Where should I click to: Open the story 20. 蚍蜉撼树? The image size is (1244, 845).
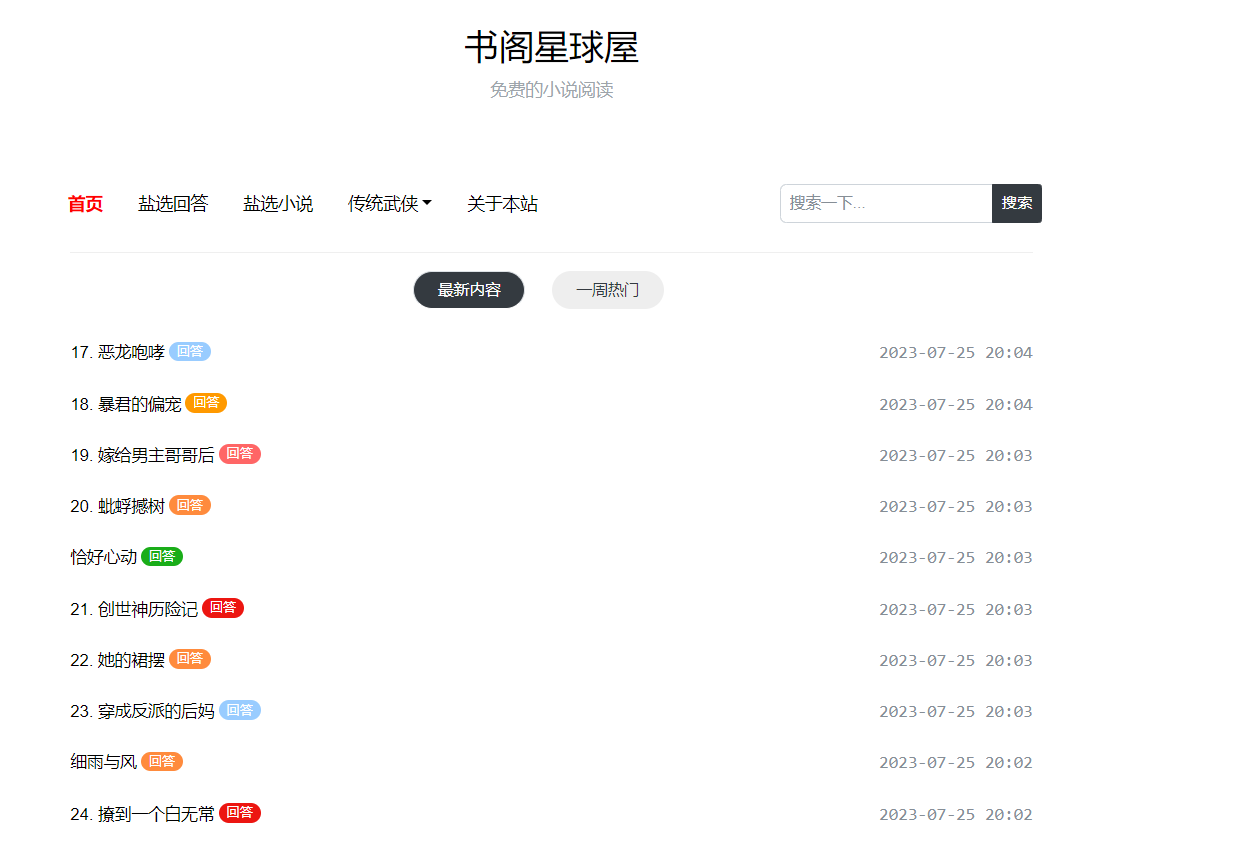coord(118,506)
